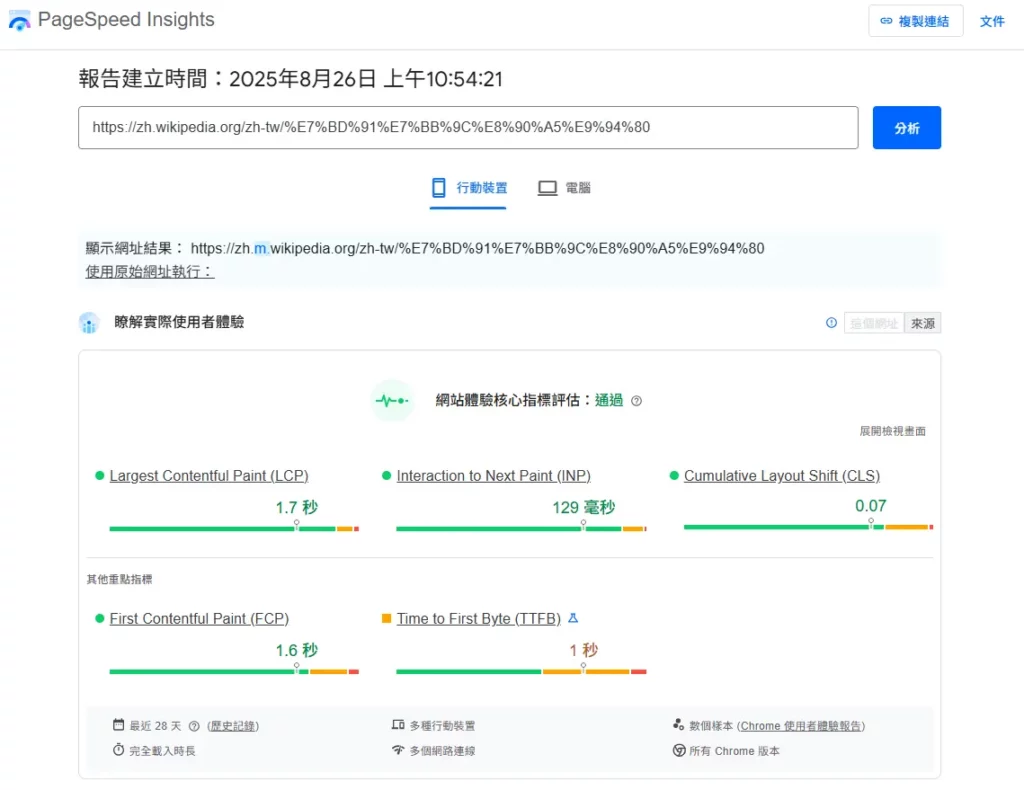Click the 完全載入時長 text
This screenshot has width=1024, height=790.
162,751
